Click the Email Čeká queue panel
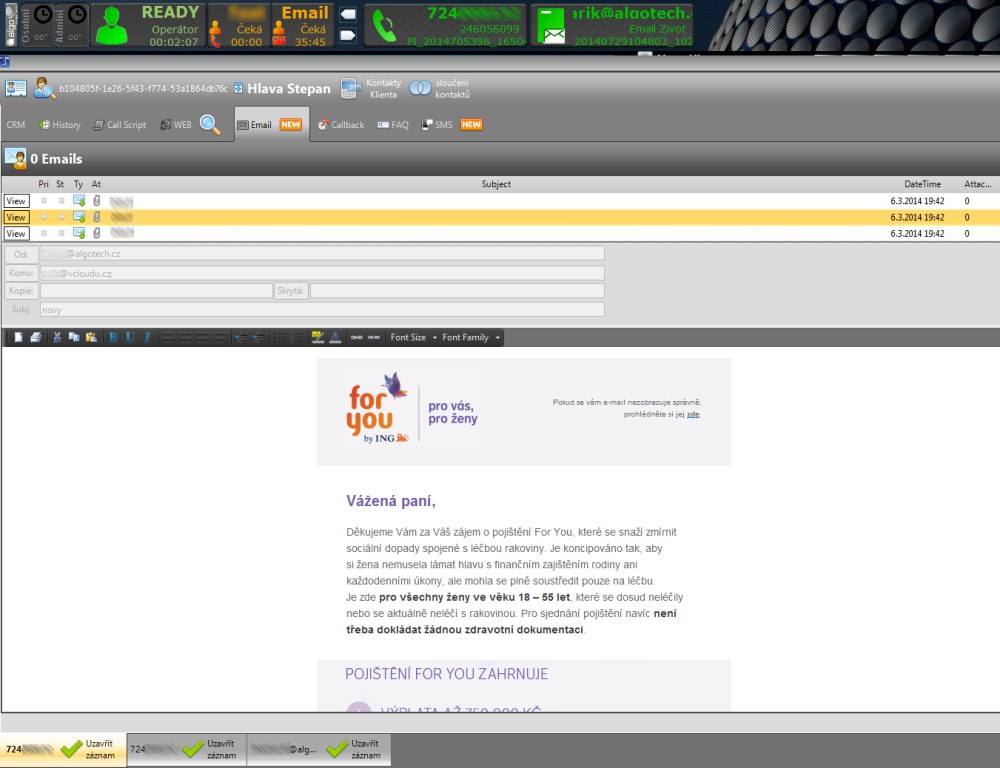The image size is (1000, 768). pyautogui.click(x=302, y=26)
